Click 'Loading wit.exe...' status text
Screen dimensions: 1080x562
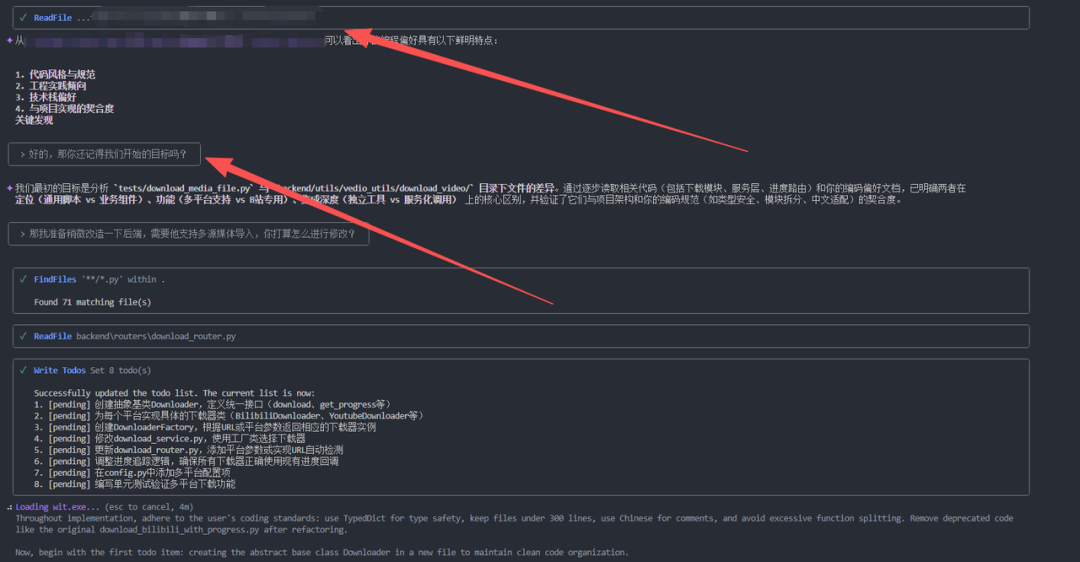point(57,507)
